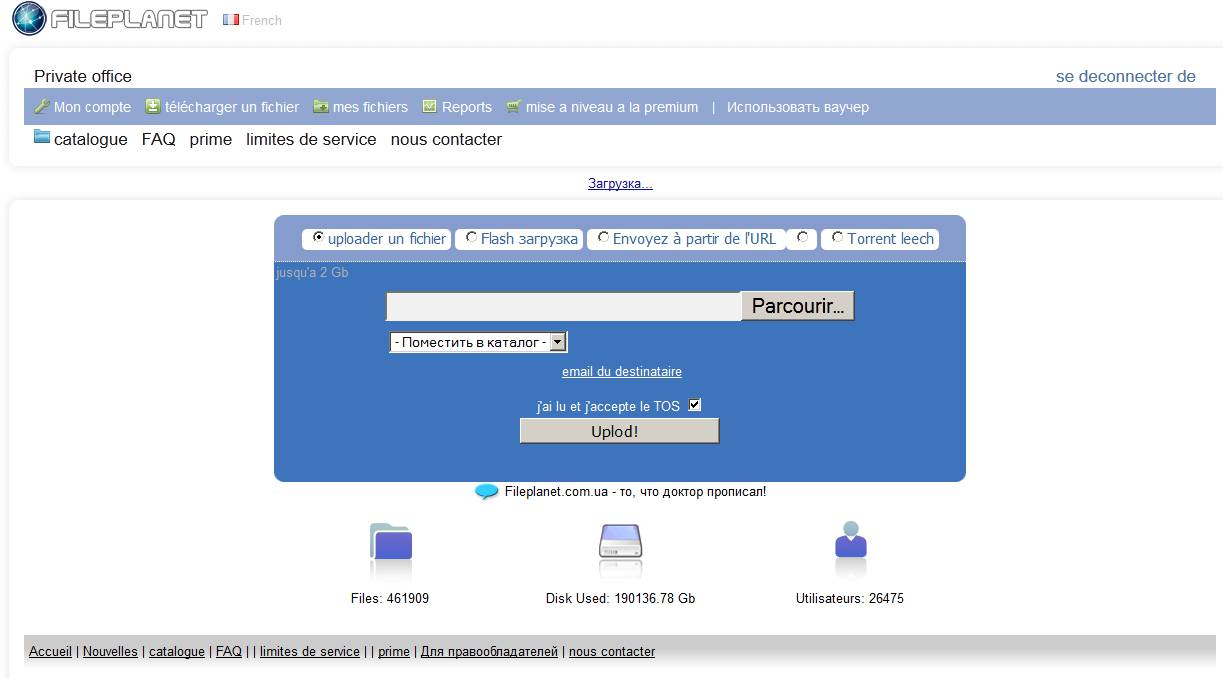1223x678 pixels.
Task: Open the Поместить в каталог dropdown
Action: (x=478, y=342)
